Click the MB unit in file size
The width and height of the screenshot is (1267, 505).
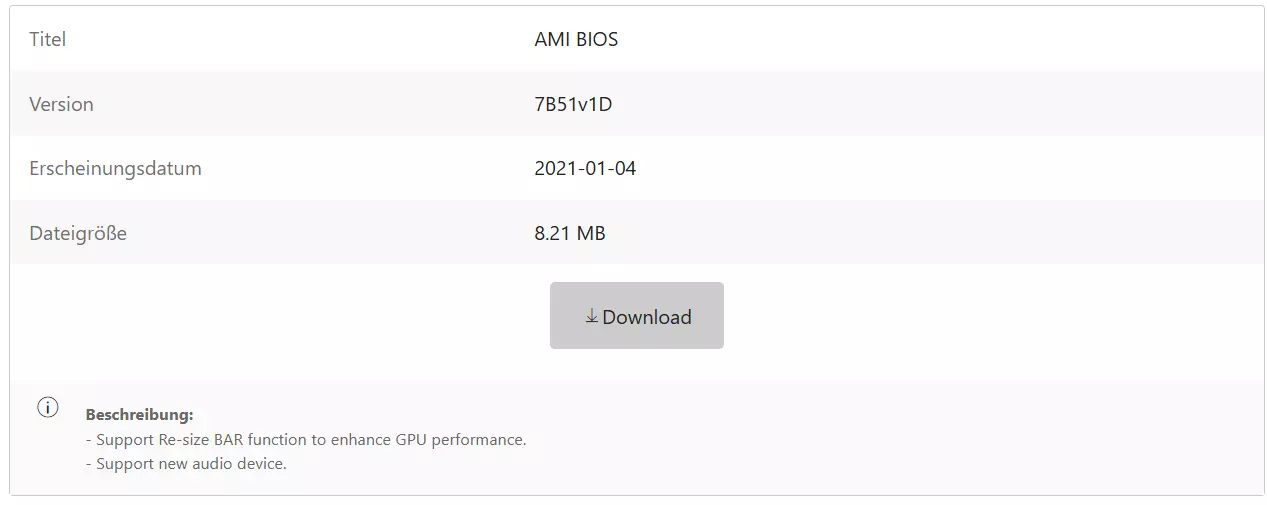591,233
